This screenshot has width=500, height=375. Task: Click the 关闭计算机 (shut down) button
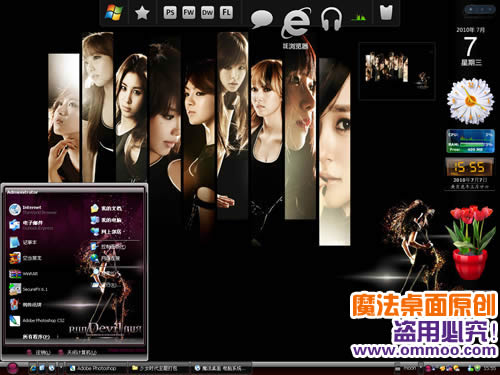click(77, 352)
